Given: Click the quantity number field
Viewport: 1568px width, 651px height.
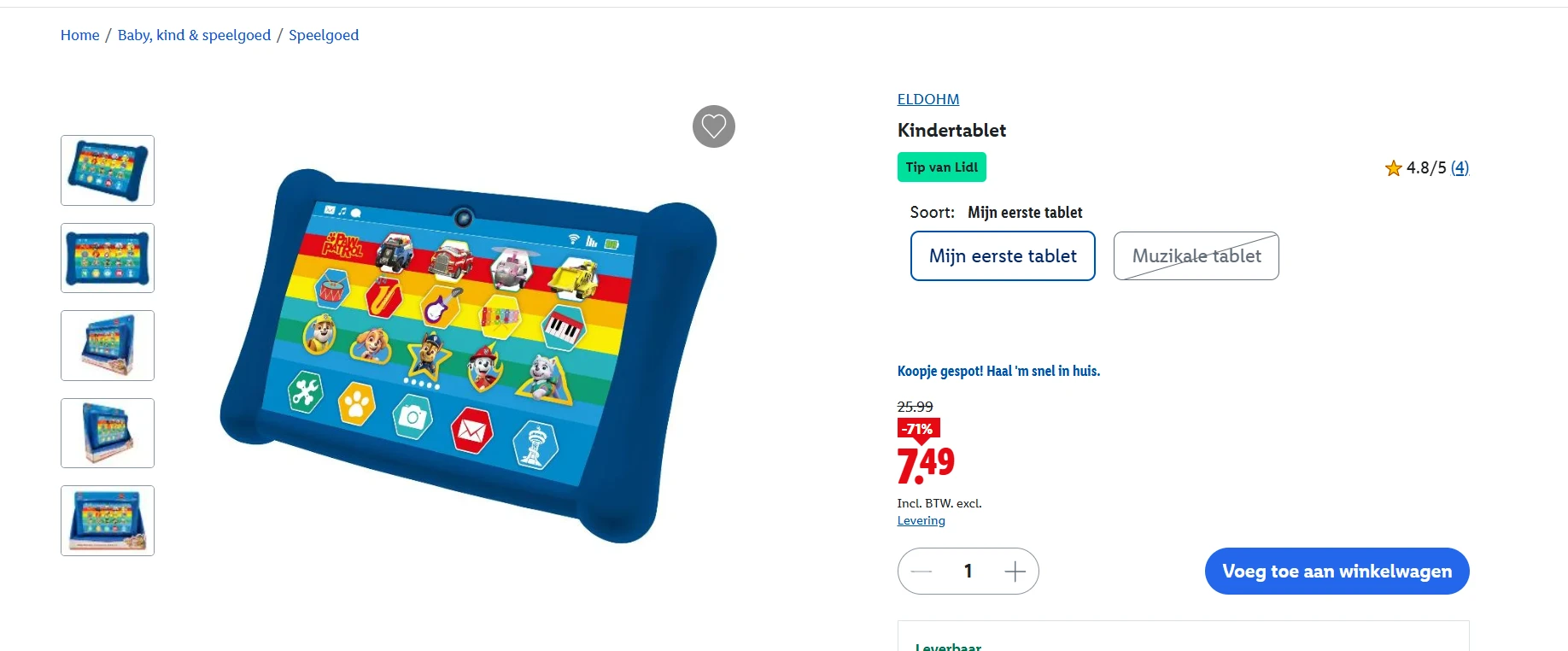Looking at the screenshot, I should pos(968,571).
